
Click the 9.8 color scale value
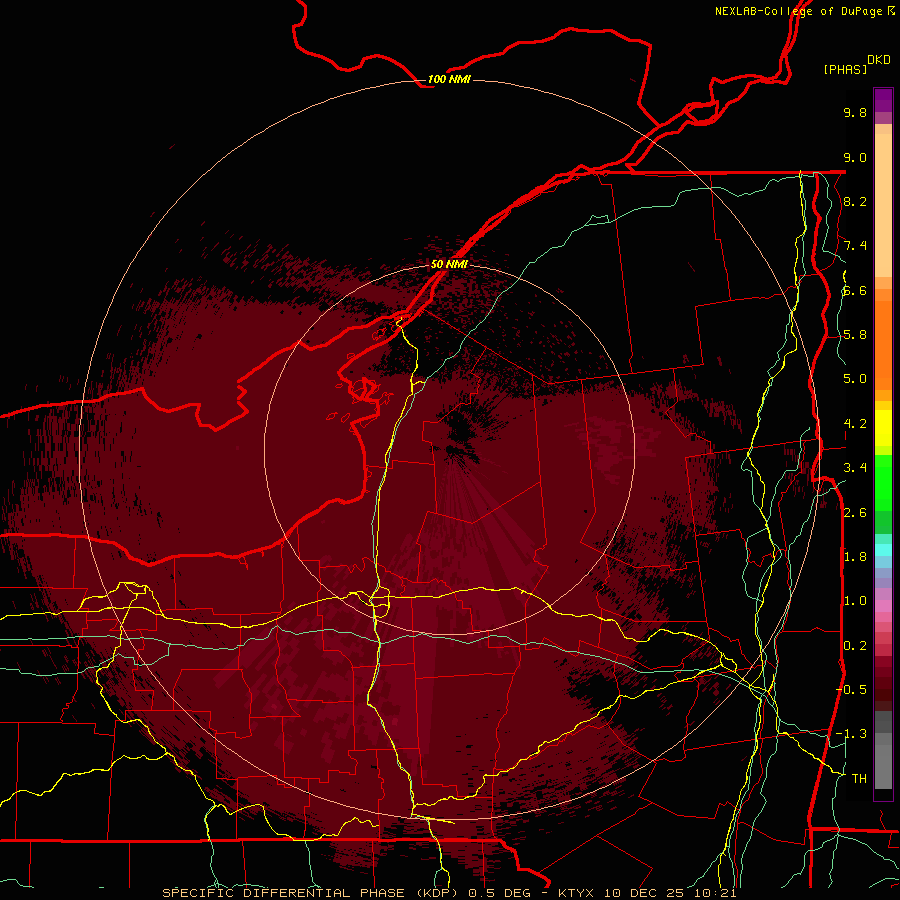(x=855, y=112)
